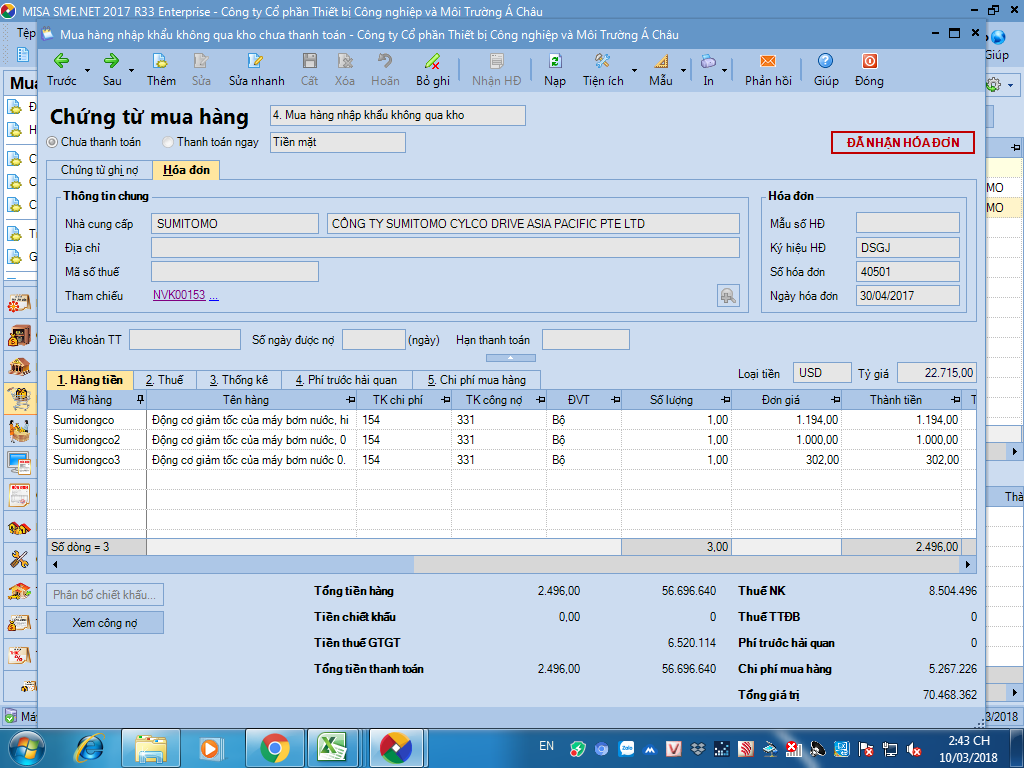Screen dimensions: 1024x768
Task: Open the Tiện ích utilities icon
Action: coord(603,69)
